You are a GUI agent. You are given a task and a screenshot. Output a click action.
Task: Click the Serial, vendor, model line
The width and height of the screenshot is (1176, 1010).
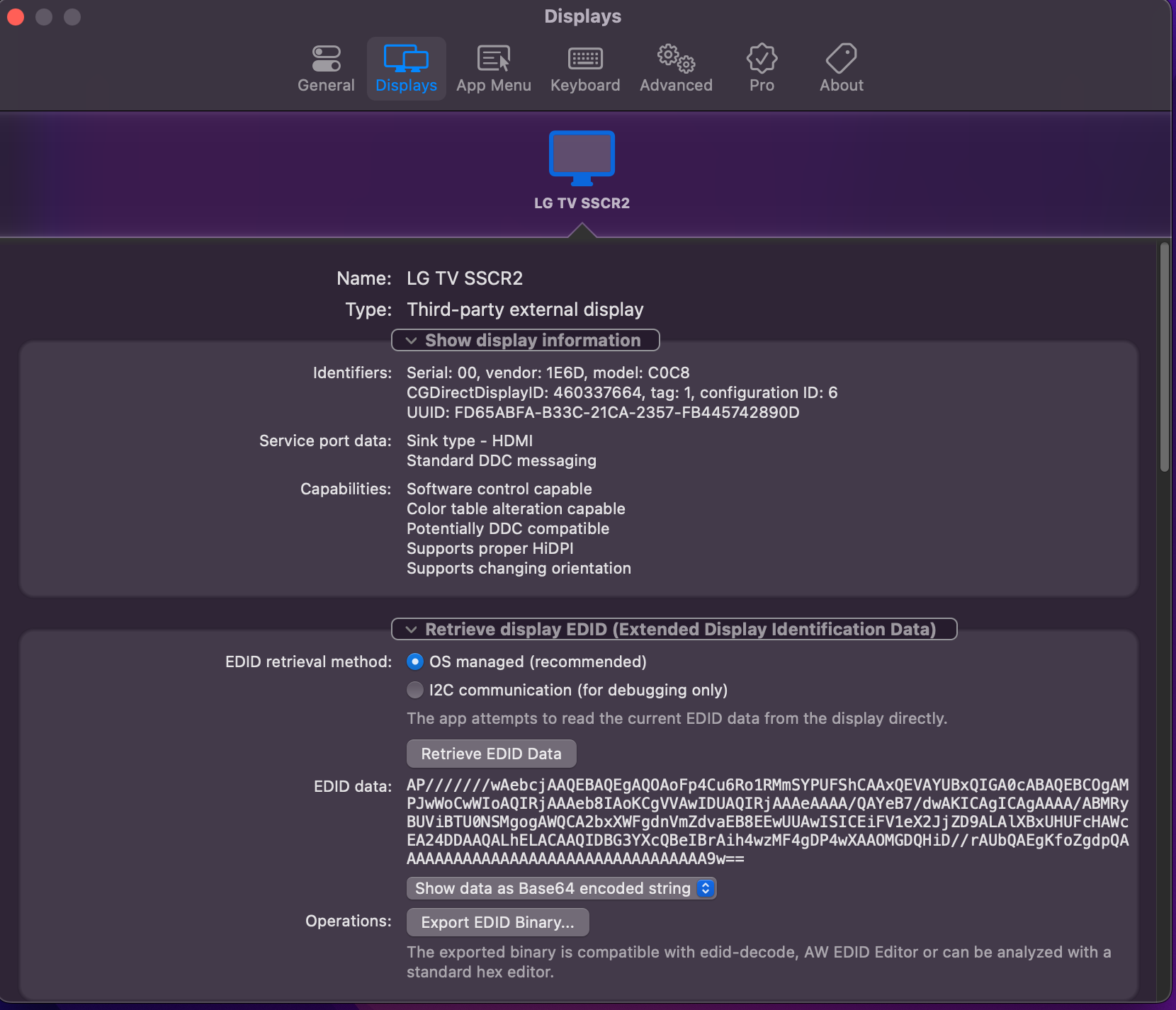coord(548,373)
